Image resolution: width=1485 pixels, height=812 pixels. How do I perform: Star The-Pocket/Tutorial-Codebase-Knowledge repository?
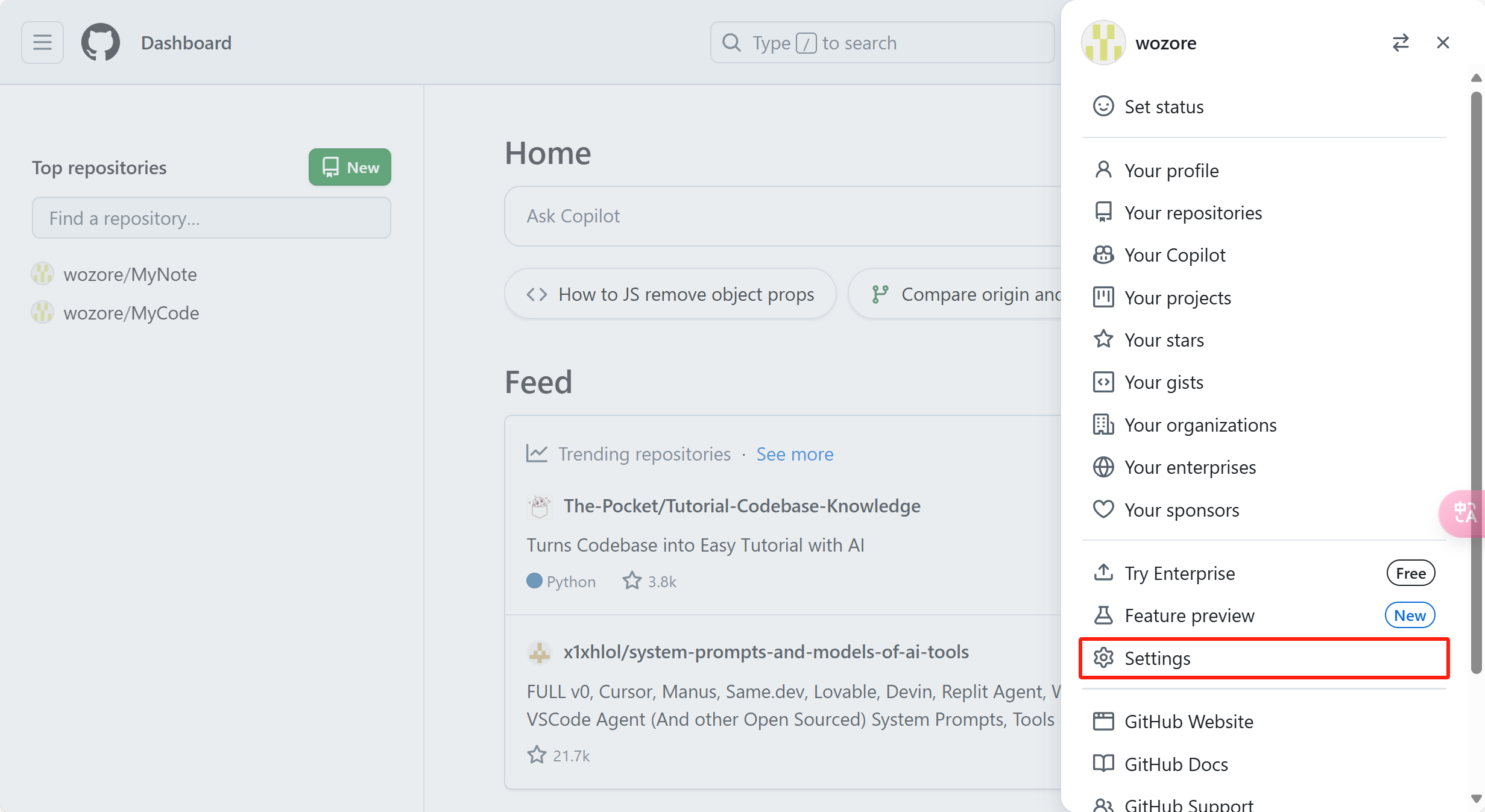pyautogui.click(x=631, y=581)
